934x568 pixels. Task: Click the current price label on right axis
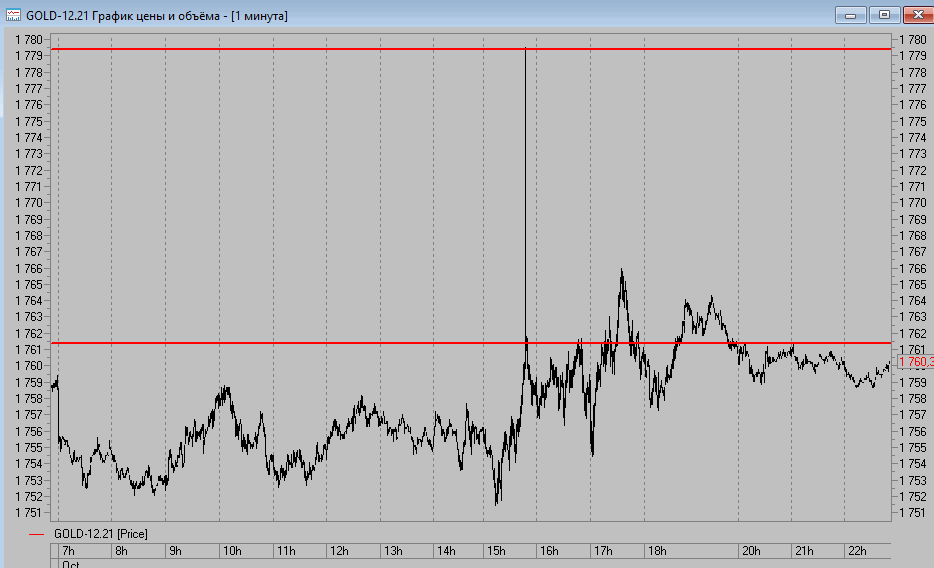[x=915, y=362]
